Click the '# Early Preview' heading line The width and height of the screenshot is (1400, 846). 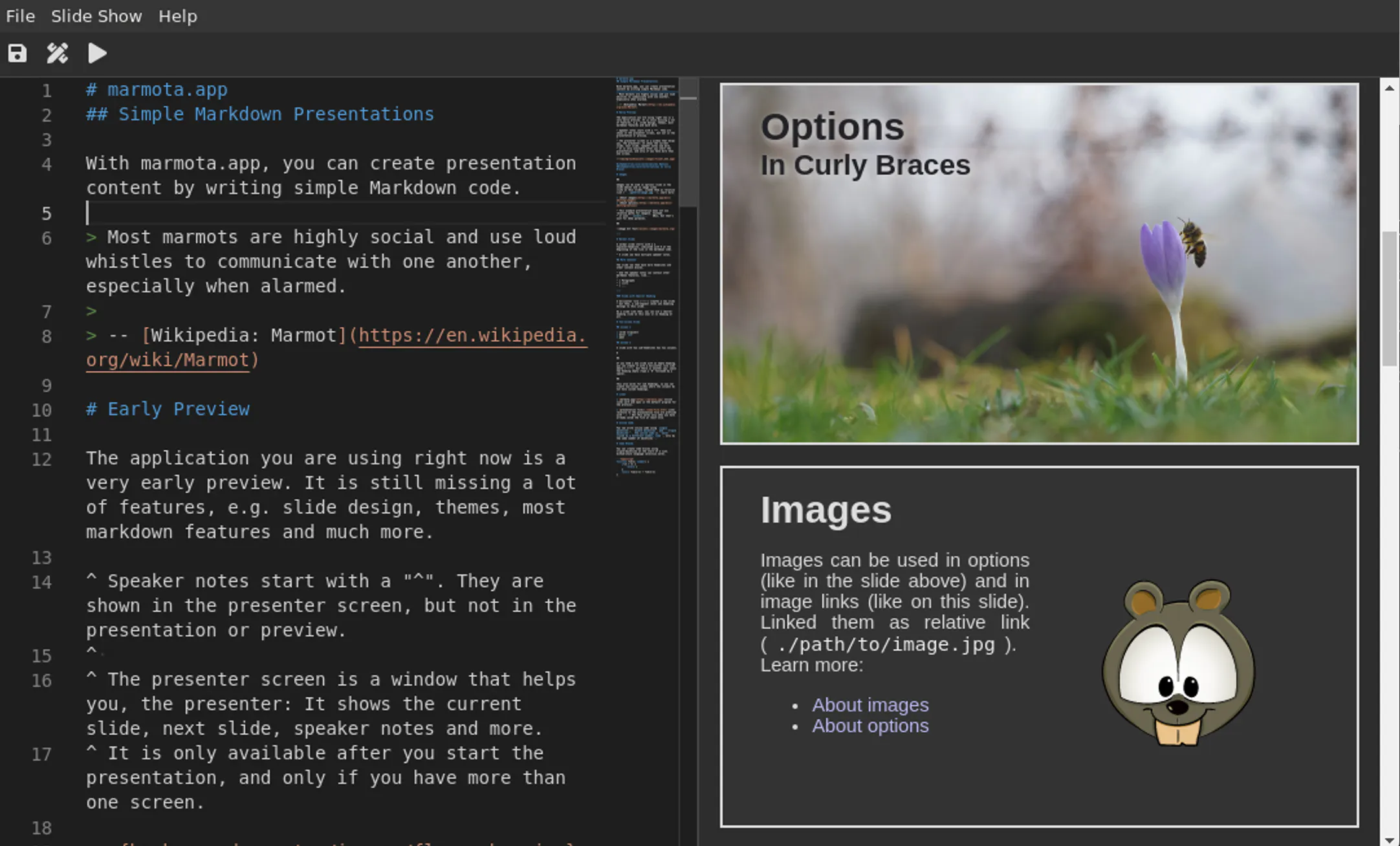(168, 409)
